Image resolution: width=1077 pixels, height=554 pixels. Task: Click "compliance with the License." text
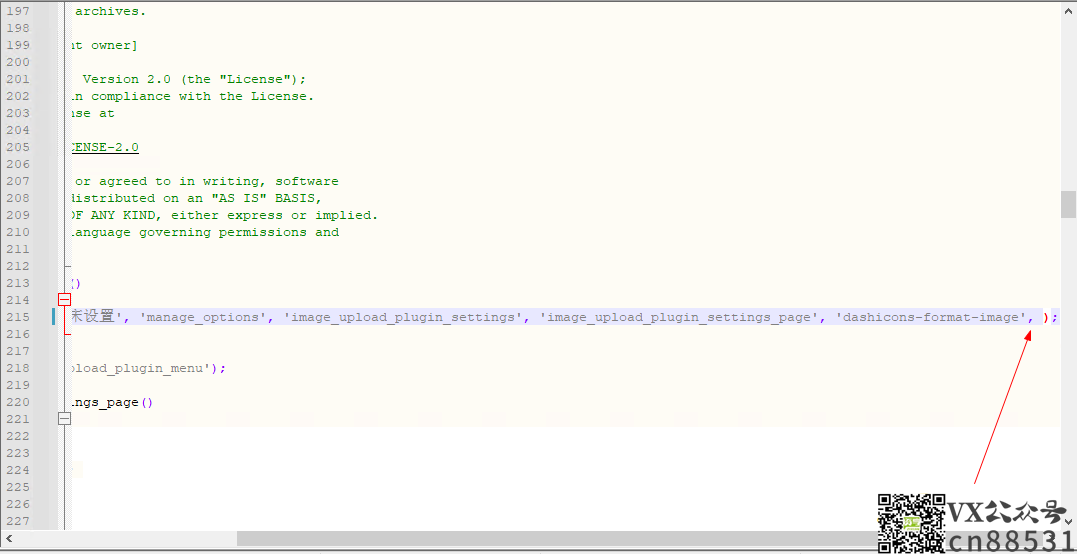coord(203,96)
